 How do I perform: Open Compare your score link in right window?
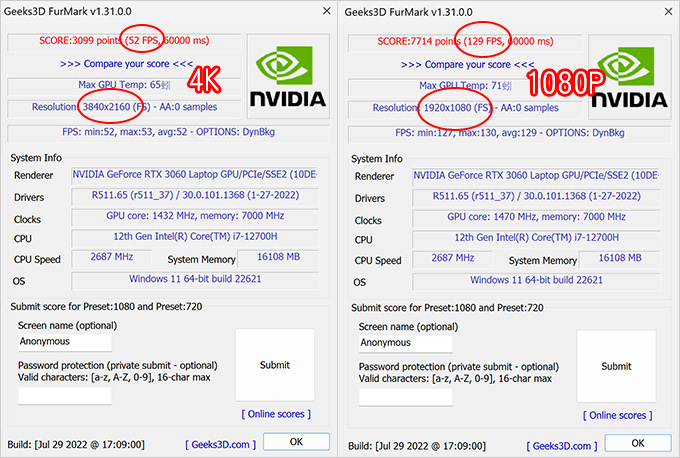468,65
